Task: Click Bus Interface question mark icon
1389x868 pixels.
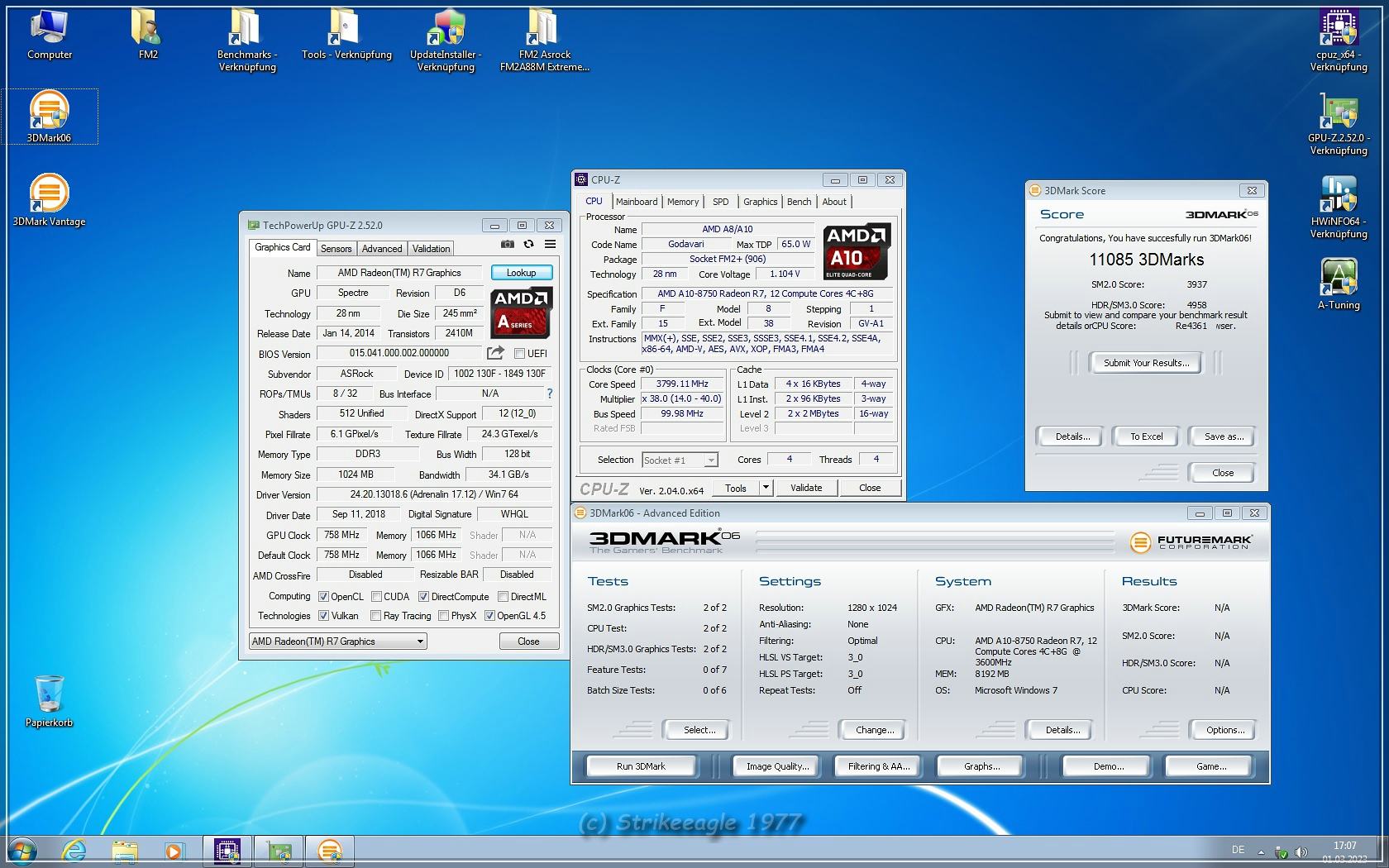Action: [x=550, y=393]
